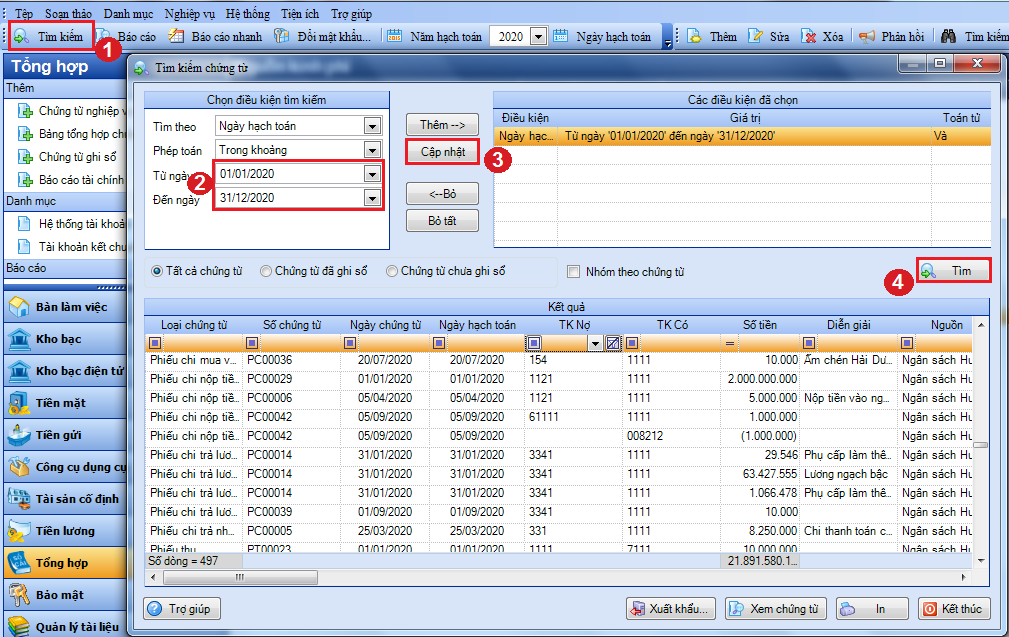Open Báo cáo from the toolbar
The width and height of the screenshot is (1009, 637).
click(127, 37)
